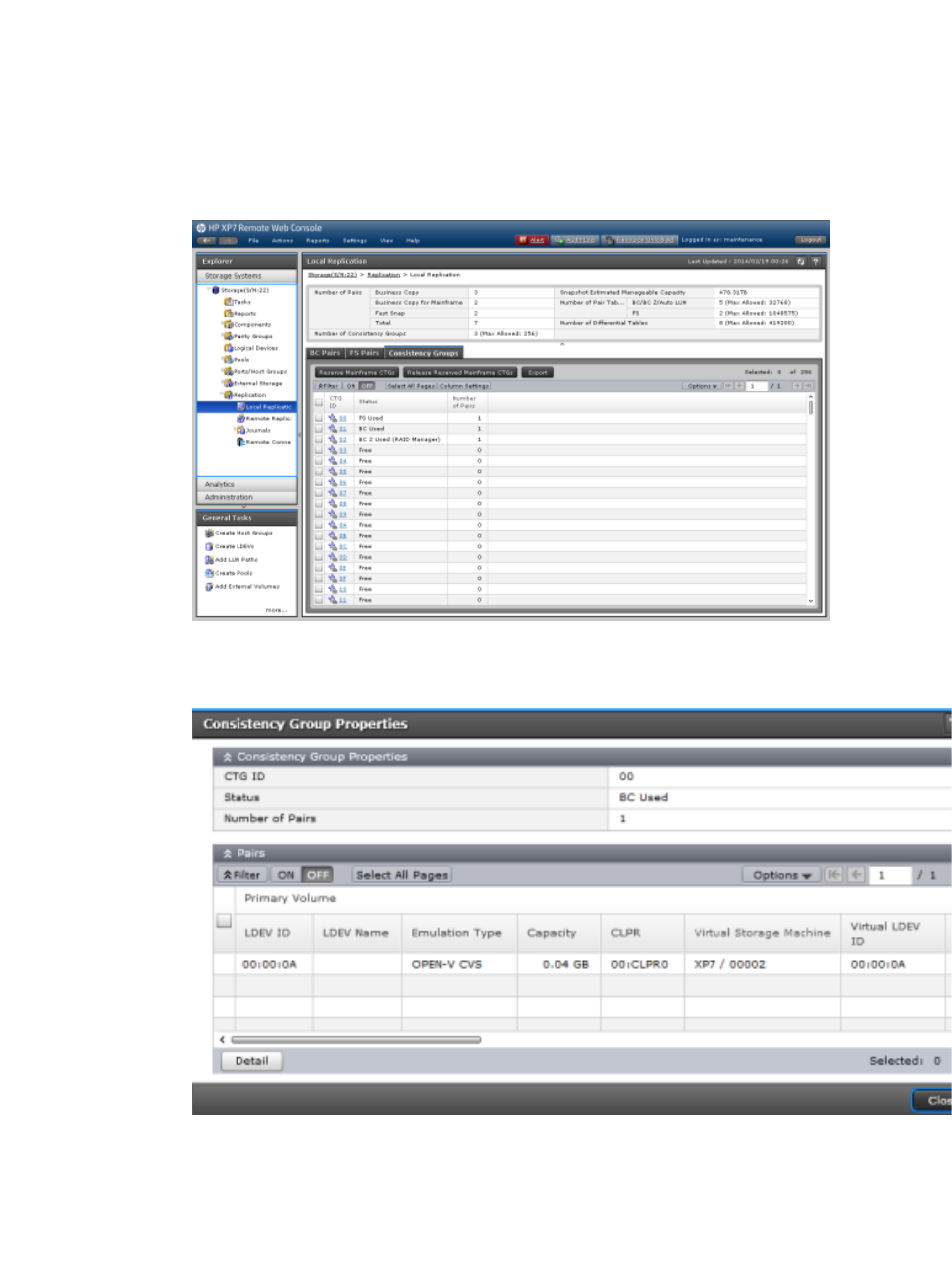This screenshot has width=952, height=1268.
Task: Check the box for the BC Used row (CTG 01)
Action: tap(319, 429)
